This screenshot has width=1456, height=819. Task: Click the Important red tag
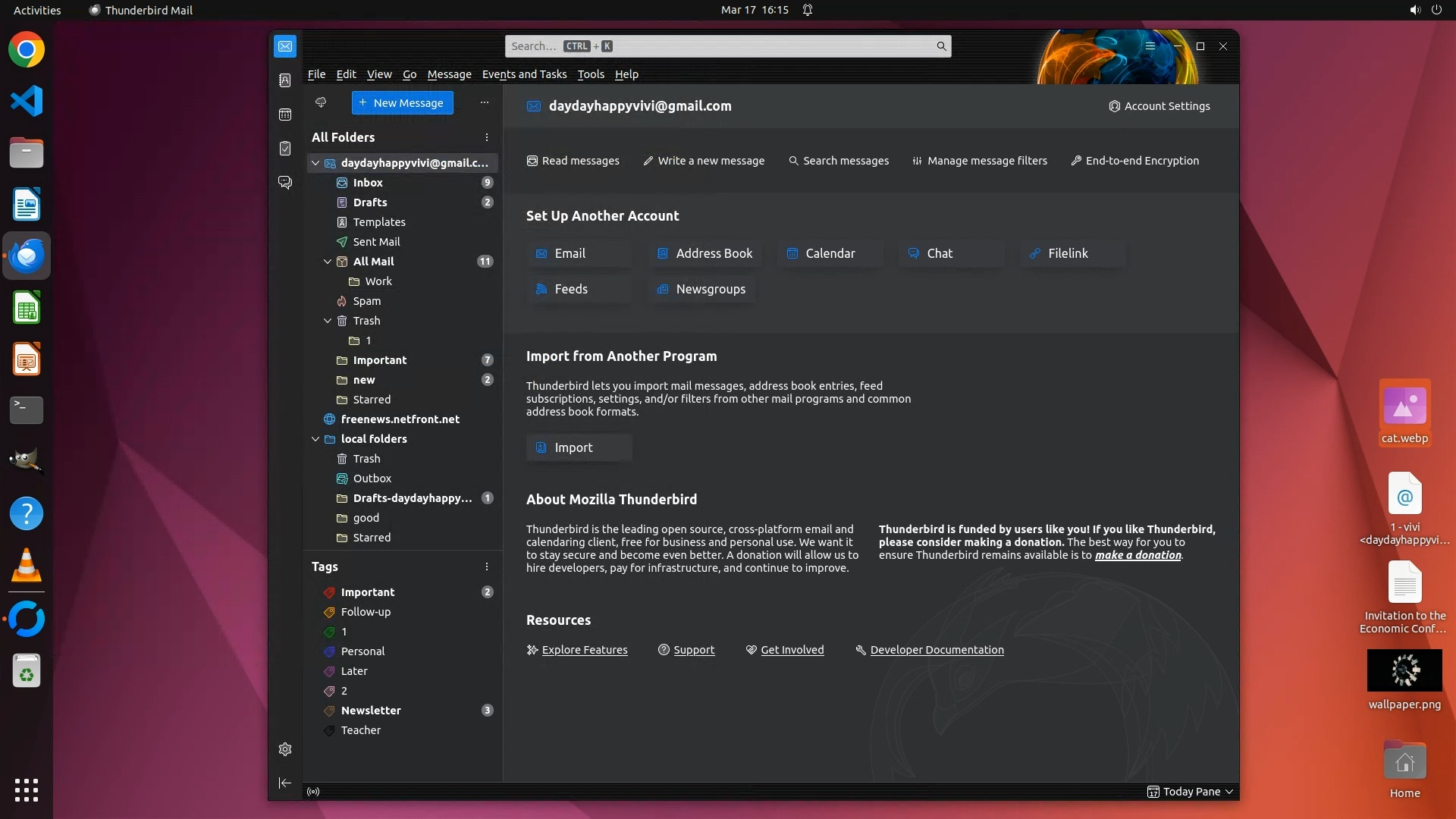[x=367, y=592]
